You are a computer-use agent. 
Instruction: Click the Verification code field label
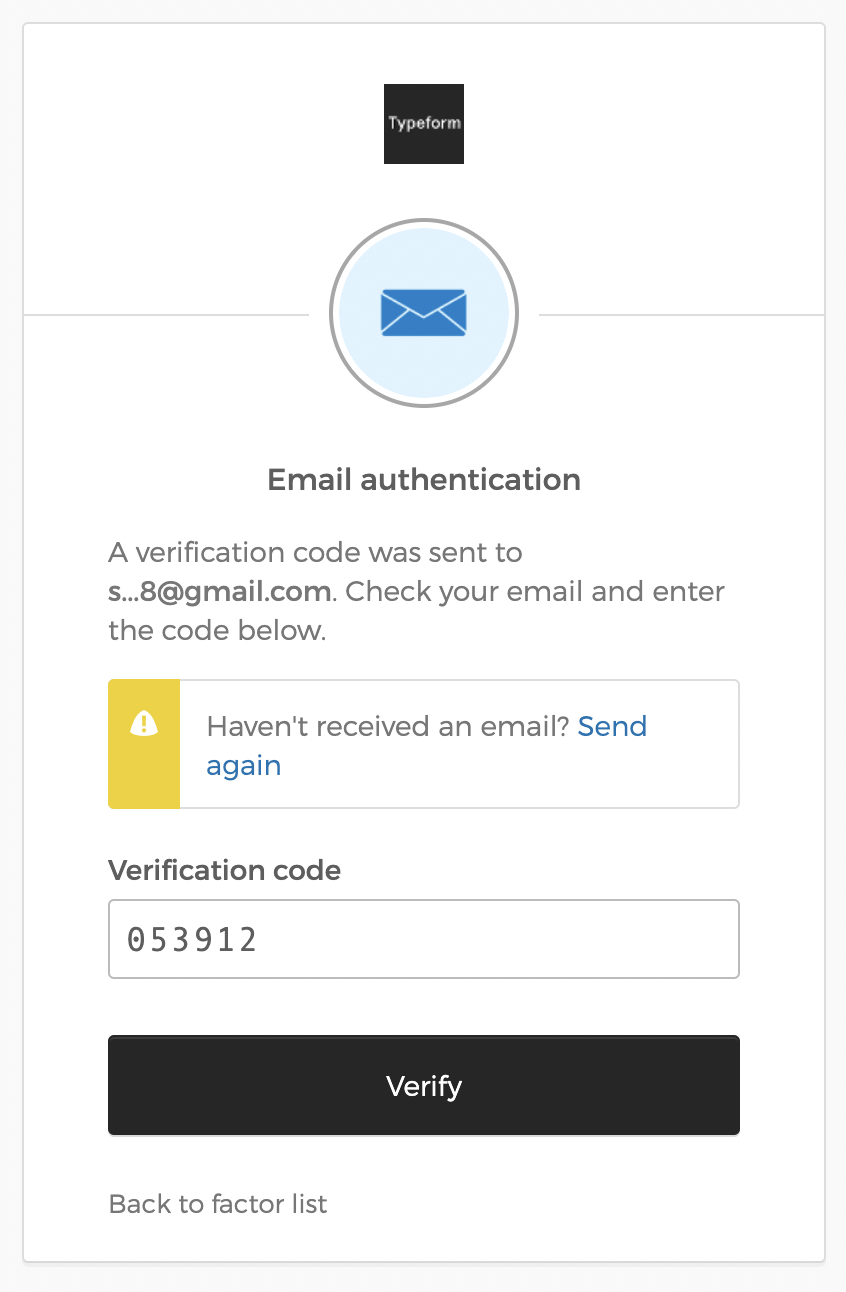225,871
